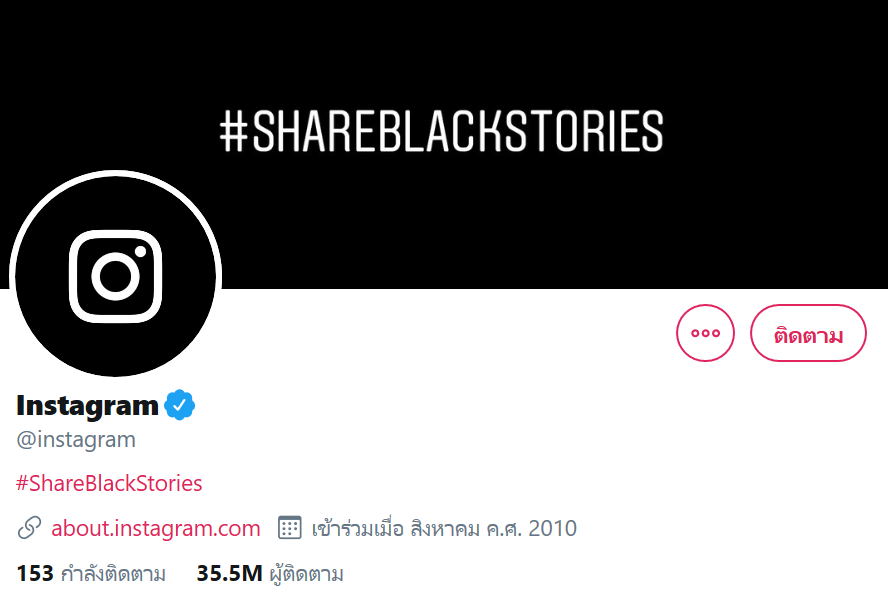Open the 35.5M followers count

tap(229, 574)
